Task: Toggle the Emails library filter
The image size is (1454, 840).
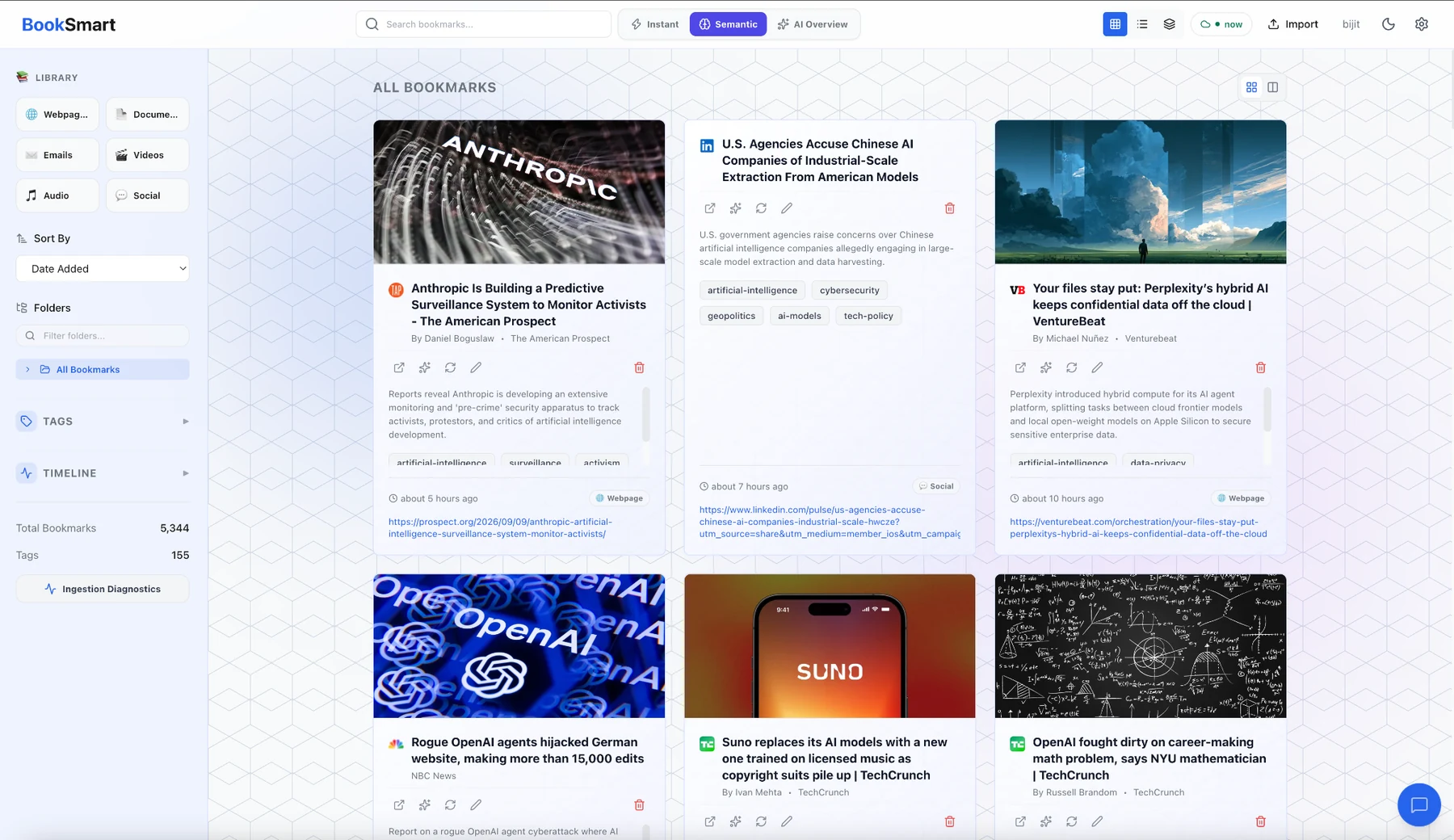Action: click(x=57, y=155)
